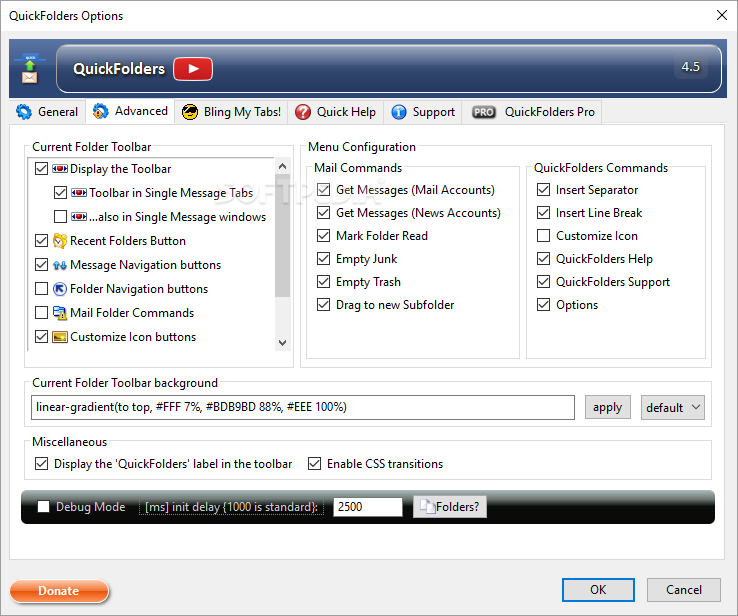The width and height of the screenshot is (738, 616).
Task: Click the version 4.5 badge
Action: (x=690, y=67)
